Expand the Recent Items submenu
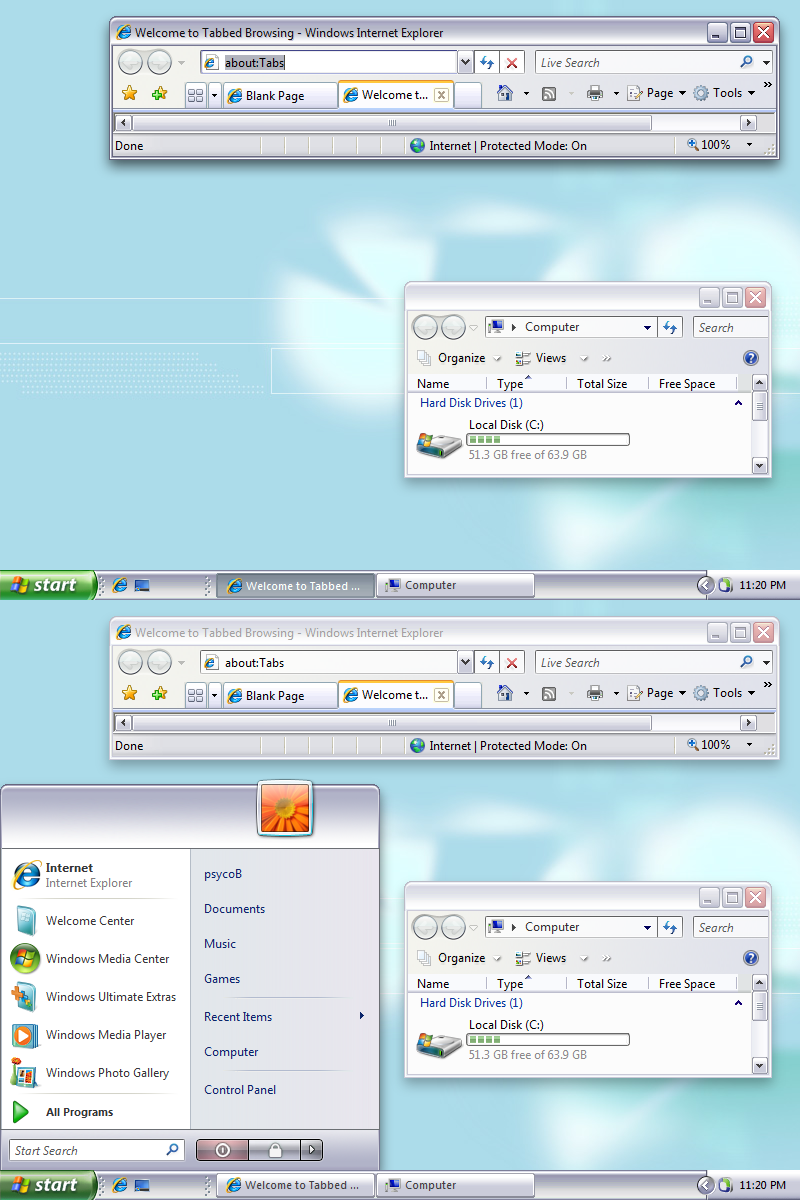 [x=283, y=1017]
